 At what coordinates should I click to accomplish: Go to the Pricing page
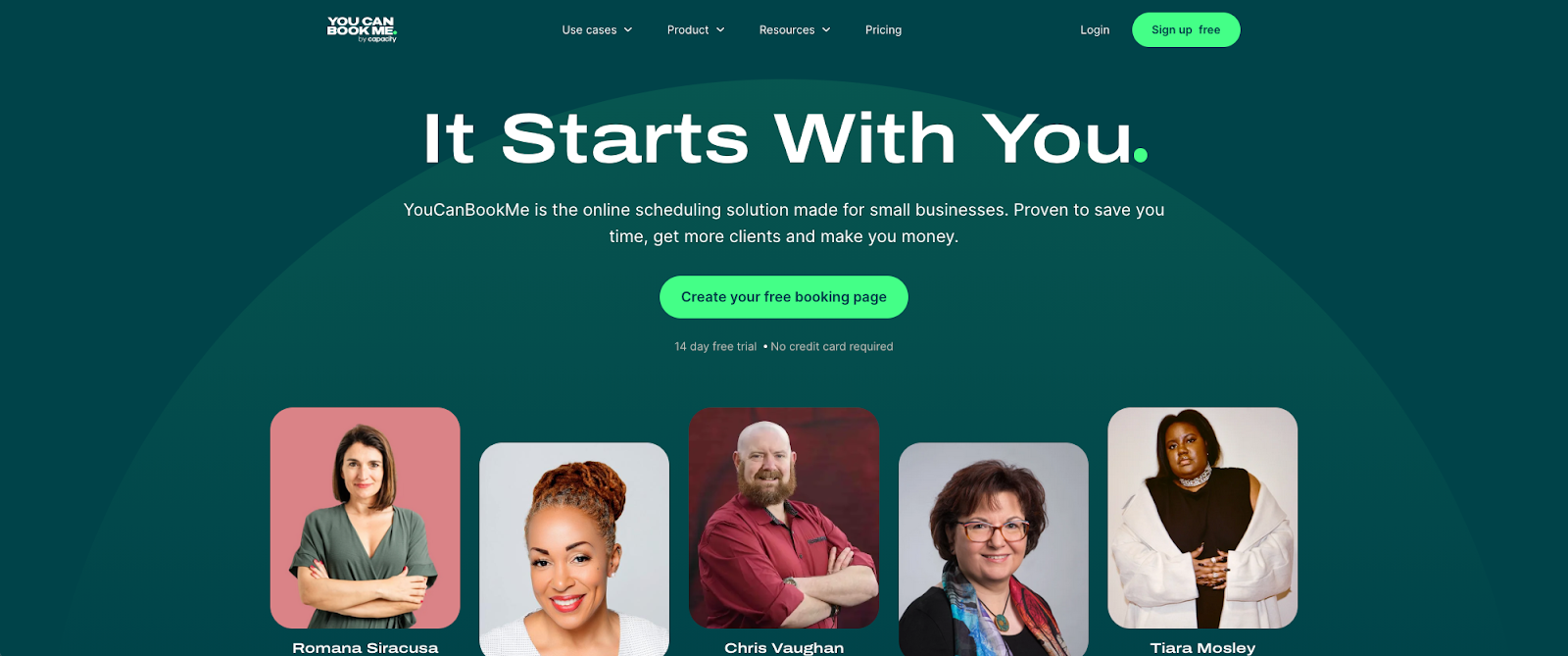(x=883, y=30)
